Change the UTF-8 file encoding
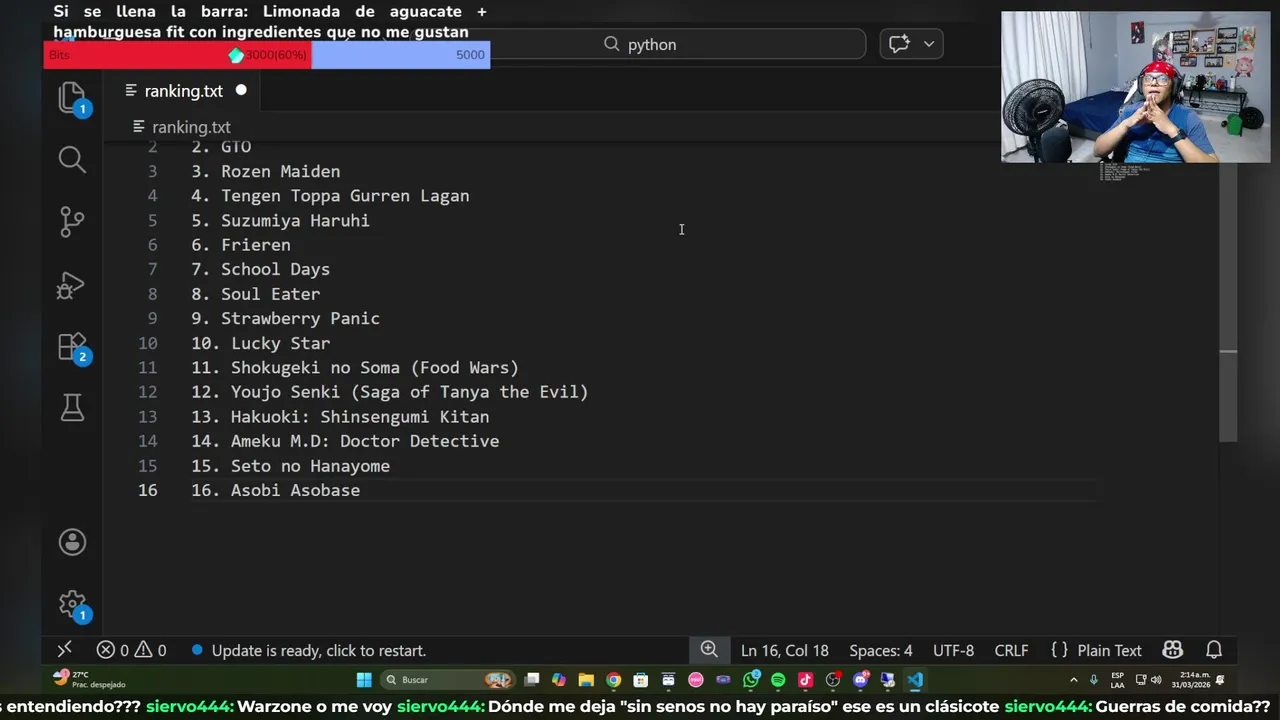The image size is (1280, 720). pos(953,650)
